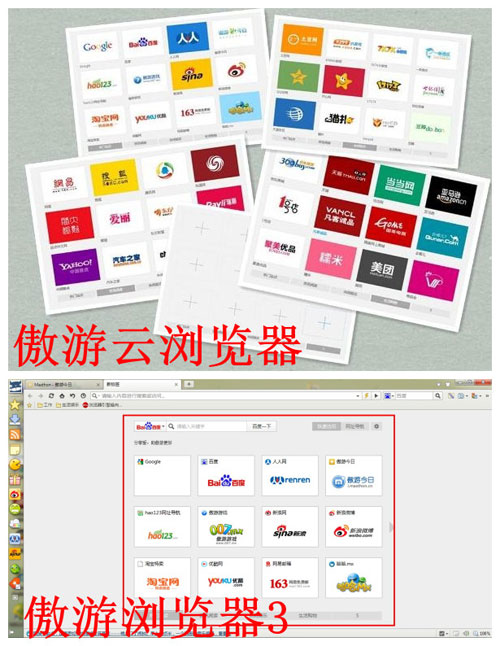
Task: Open the history clock icon in toolbar
Action: click(x=83, y=396)
